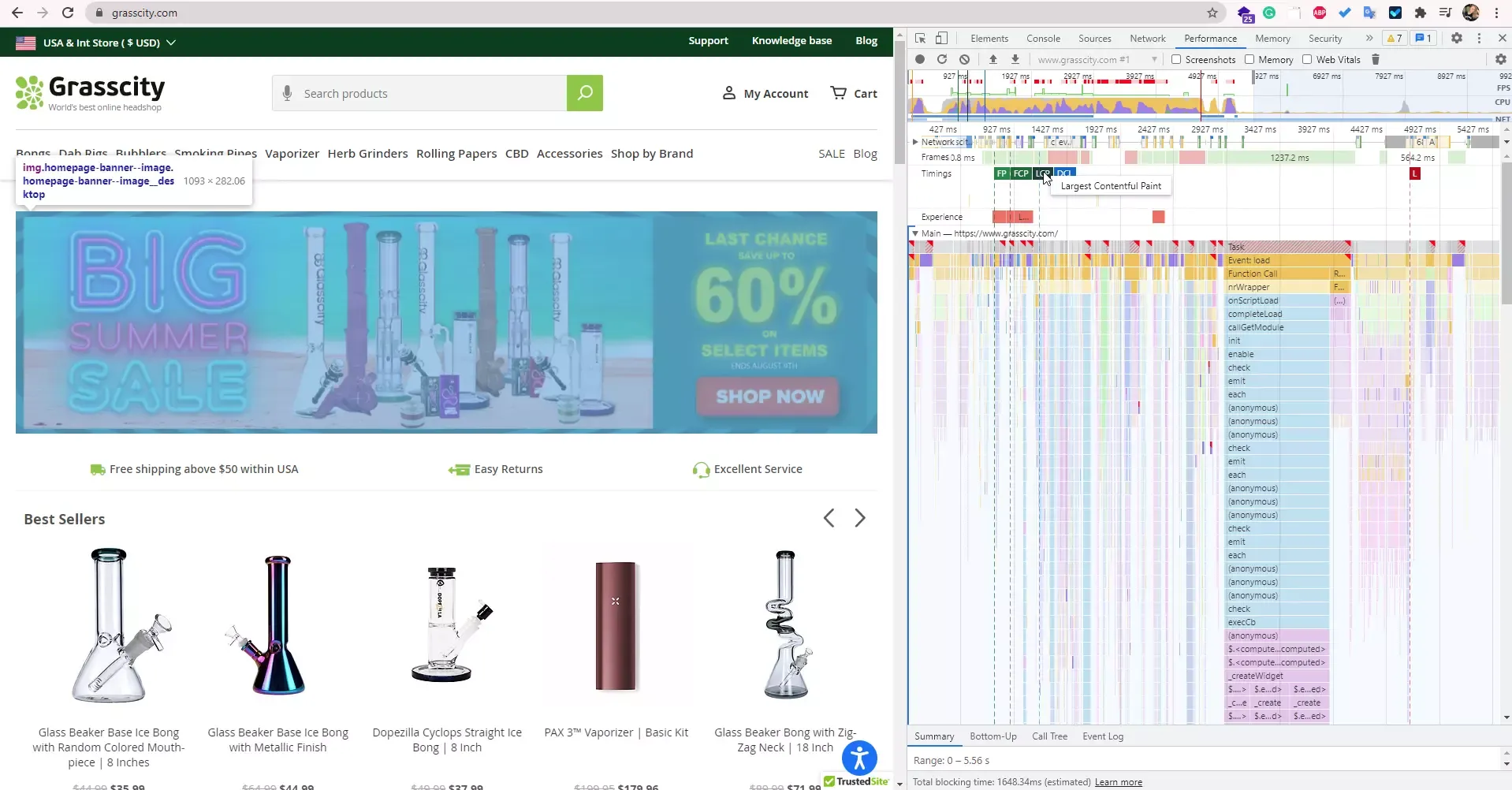The height and width of the screenshot is (790, 1512).
Task: Click the save profile download icon
Action: point(1015,59)
